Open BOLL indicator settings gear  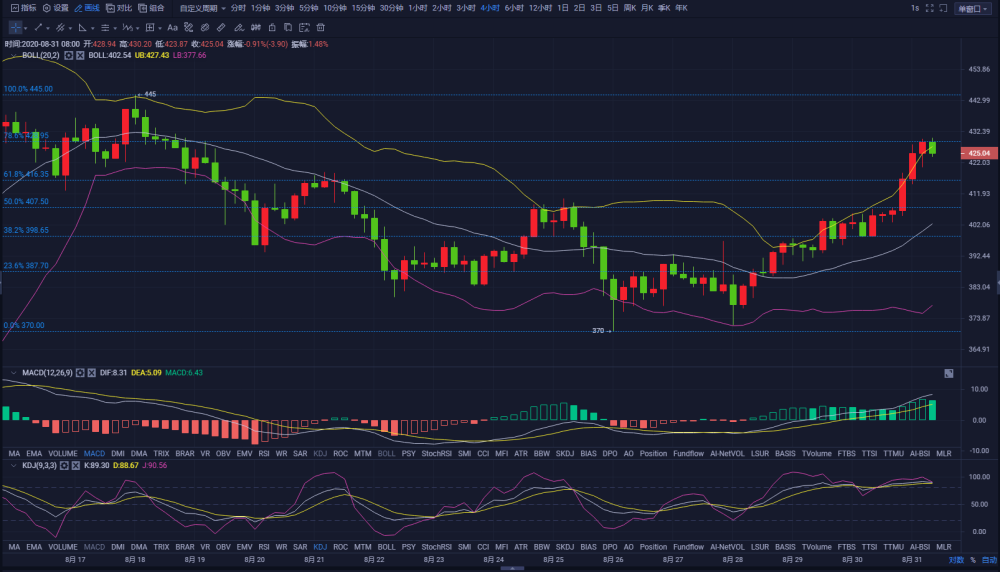click(x=69, y=55)
